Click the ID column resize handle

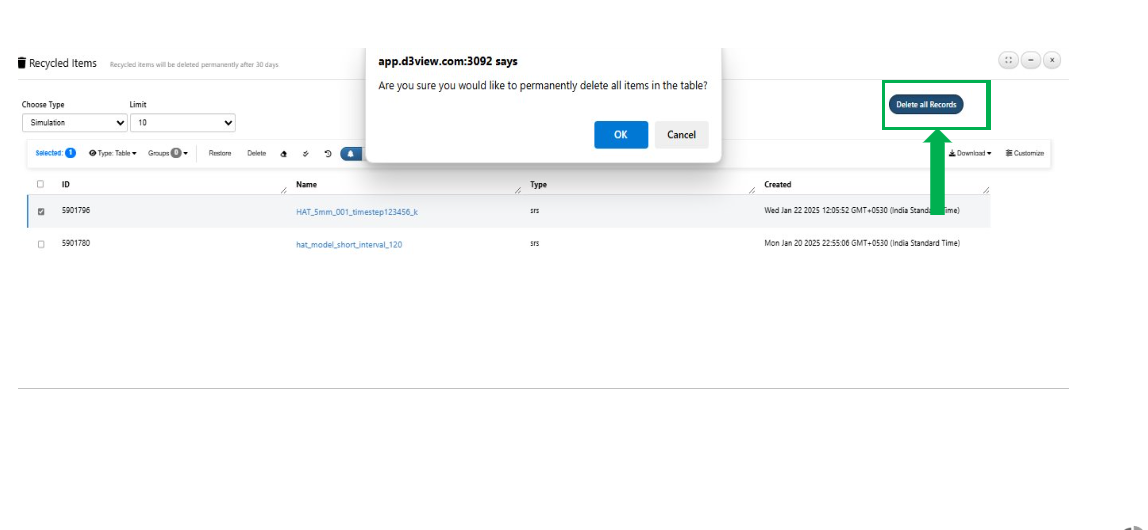click(x=284, y=190)
